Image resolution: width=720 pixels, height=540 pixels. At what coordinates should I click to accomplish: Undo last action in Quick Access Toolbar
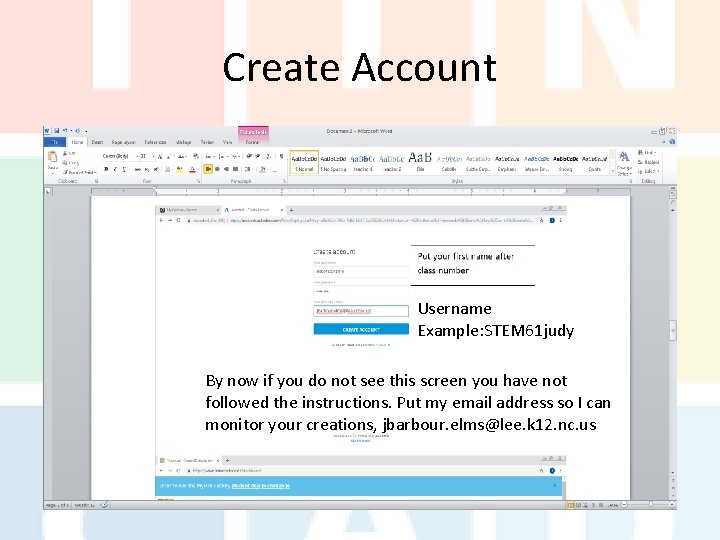(x=65, y=131)
